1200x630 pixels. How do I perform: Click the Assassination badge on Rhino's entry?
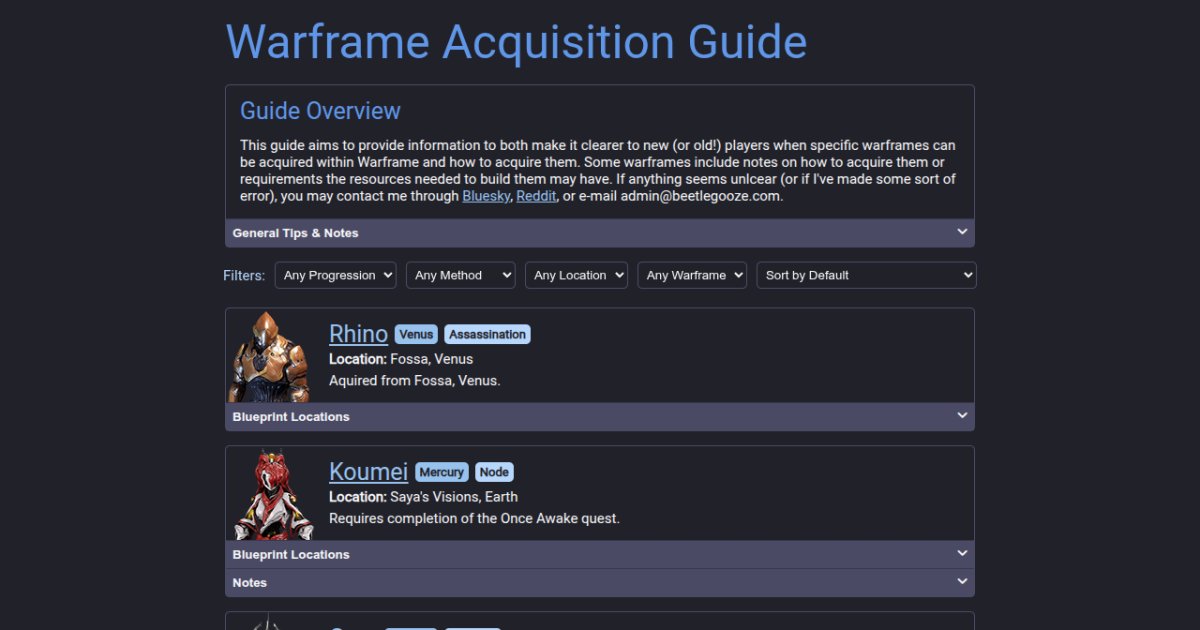click(x=487, y=334)
